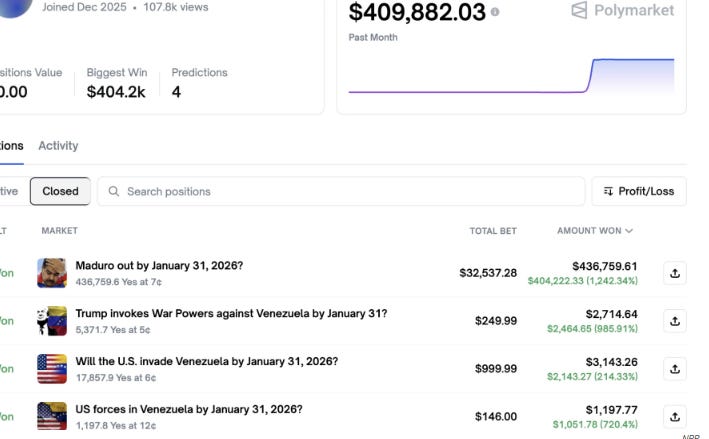Open the U.S. invade Venezuela market thumbnail
709x439 pixels.
pos(52,368)
